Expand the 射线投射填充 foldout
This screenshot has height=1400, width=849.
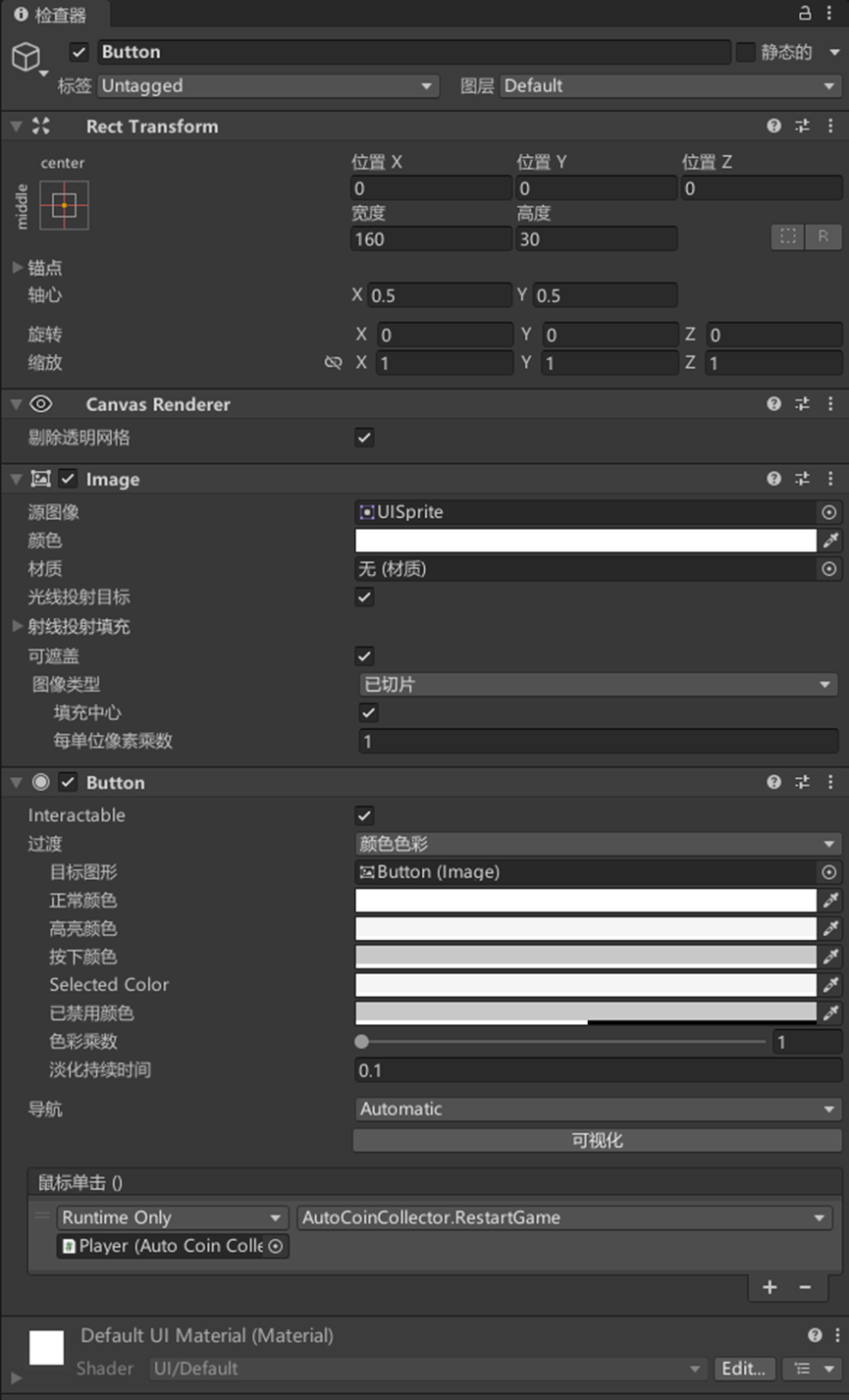pyautogui.click(x=17, y=626)
